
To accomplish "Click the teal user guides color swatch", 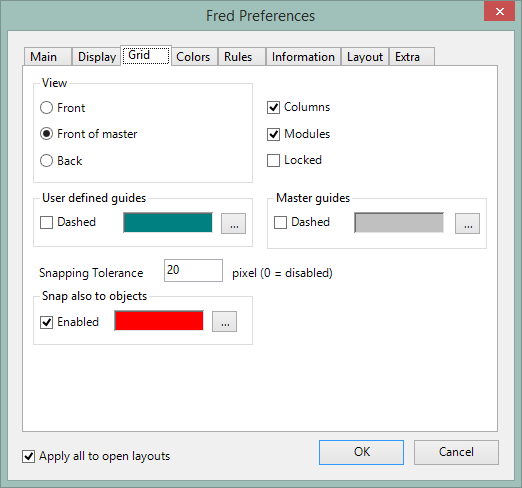I will click(x=168, y=223).
